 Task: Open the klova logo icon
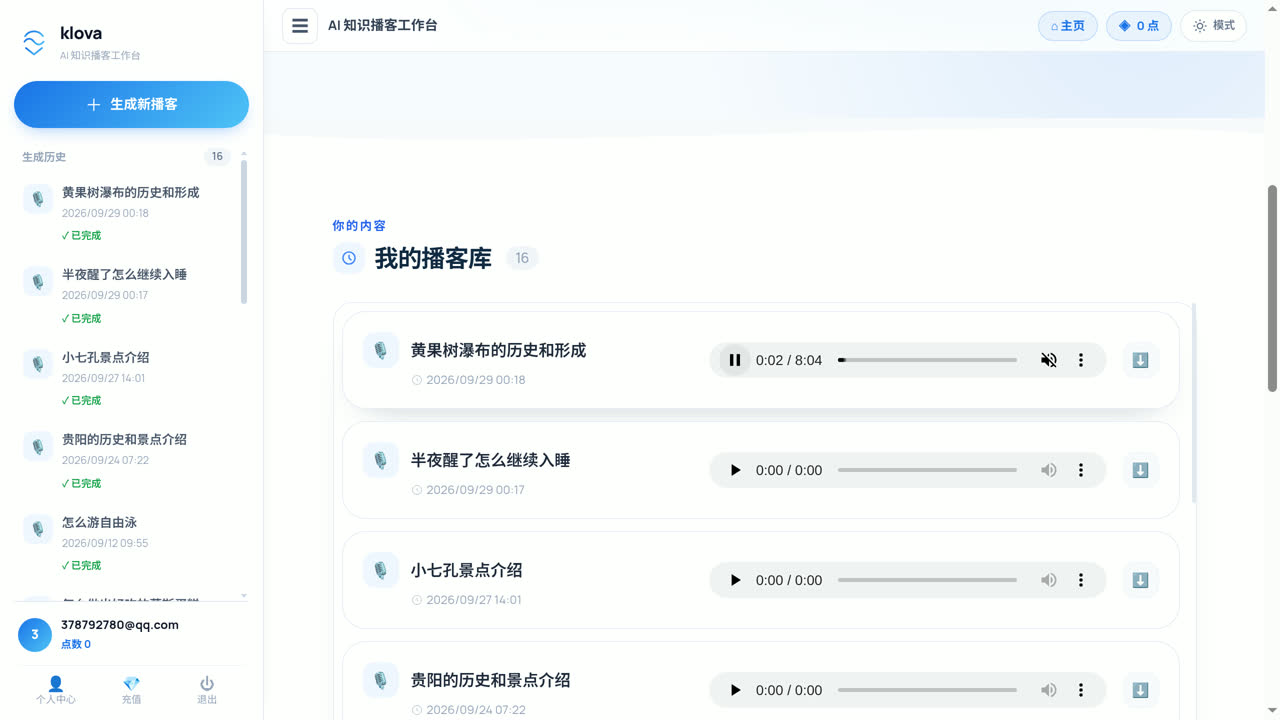pos(34,42)
